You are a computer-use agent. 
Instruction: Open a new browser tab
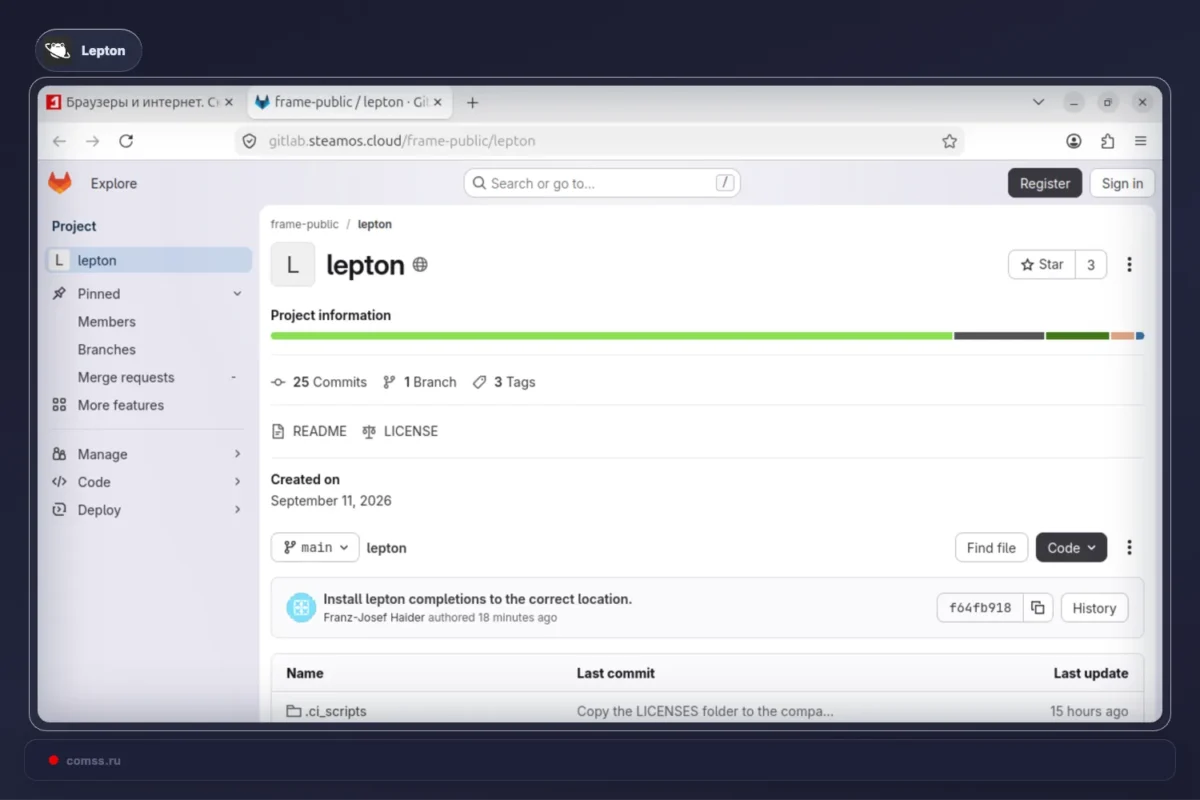(x=473, y=102)
